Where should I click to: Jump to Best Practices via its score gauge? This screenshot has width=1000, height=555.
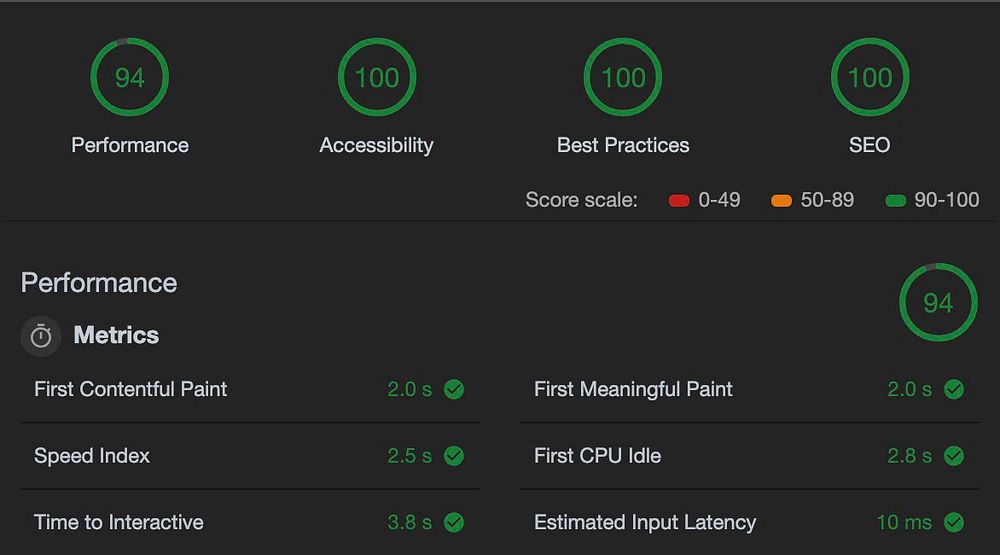[x=623, y=77]
